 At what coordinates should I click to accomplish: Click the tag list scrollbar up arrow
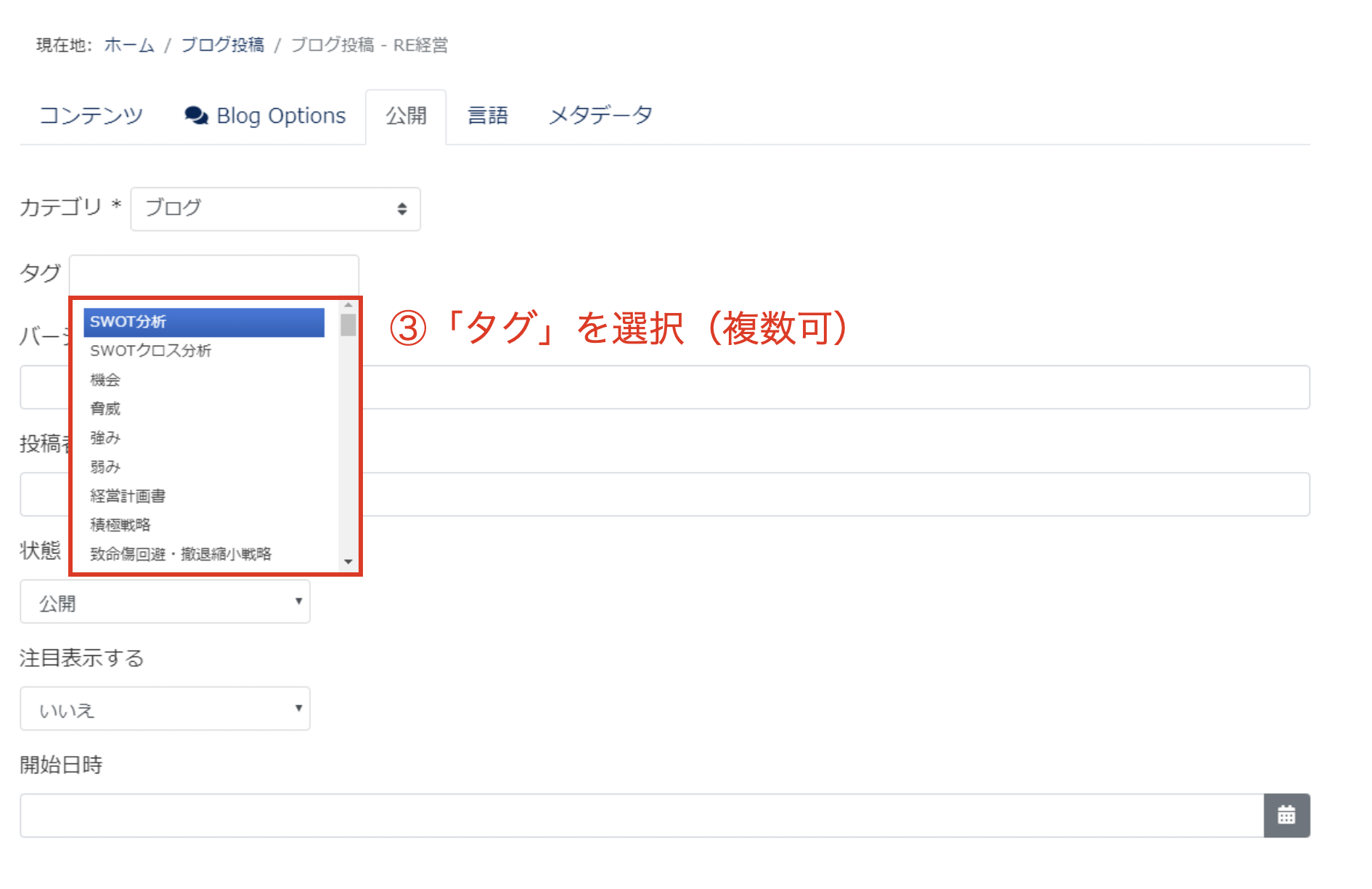tap(348, 305)
